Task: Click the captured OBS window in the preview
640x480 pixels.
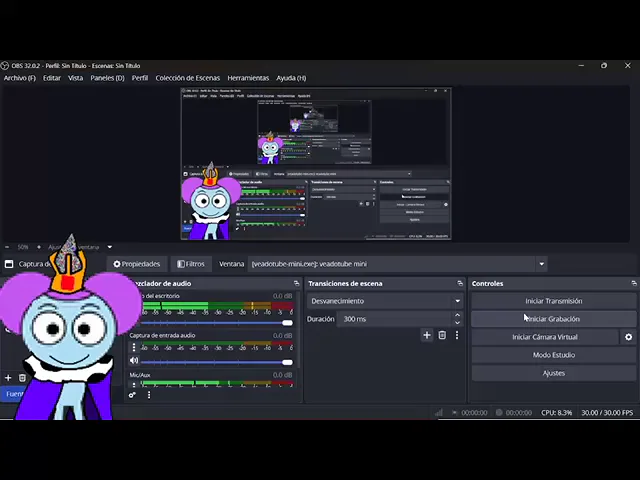Action: [x=316, y=164]
